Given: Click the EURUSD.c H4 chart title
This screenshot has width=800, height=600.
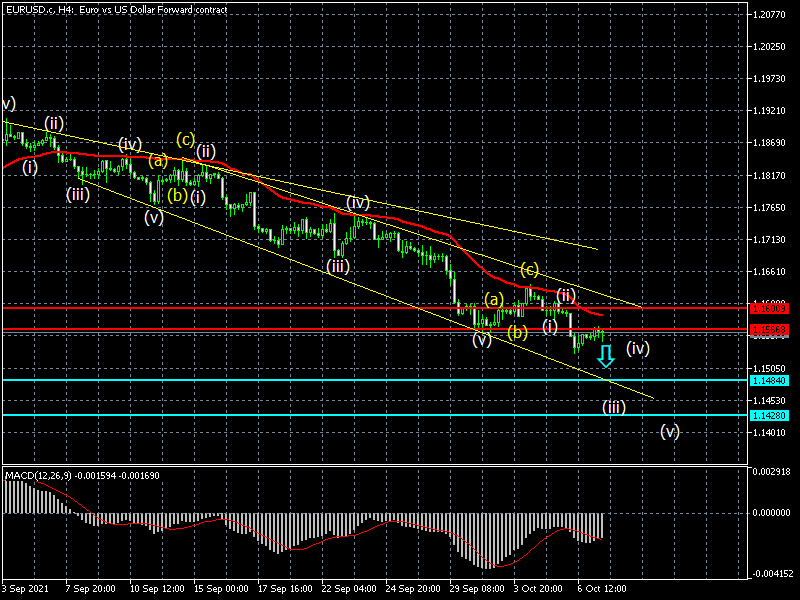Looking at the screenshot, I should (x=115, y=9).
